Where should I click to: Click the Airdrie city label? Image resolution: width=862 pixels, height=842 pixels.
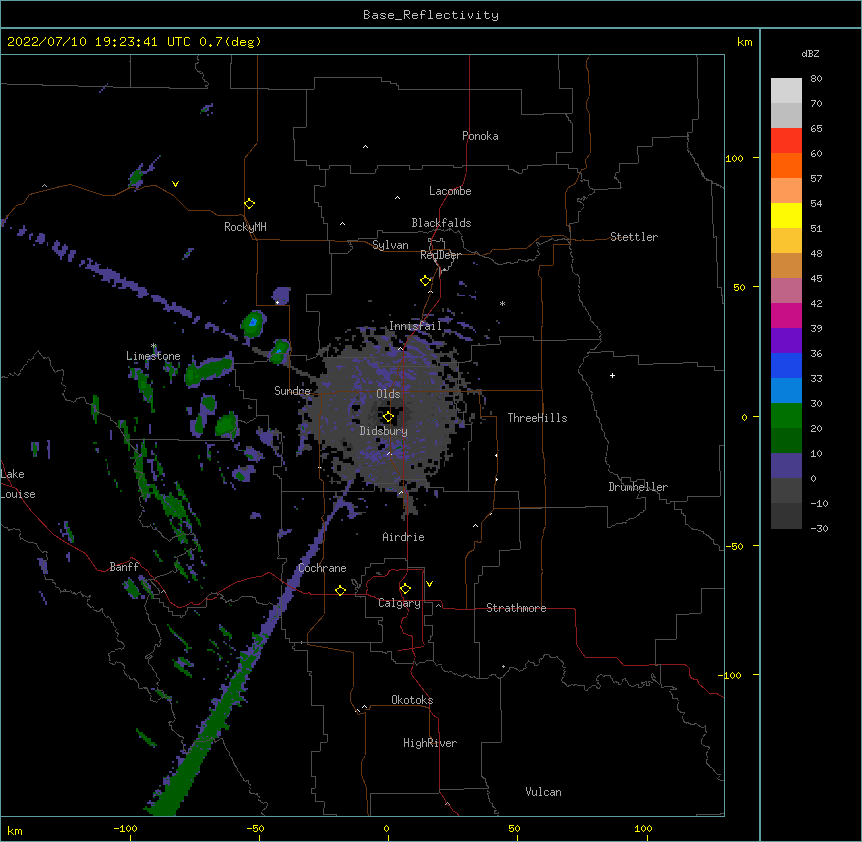[x=403, y=537]
